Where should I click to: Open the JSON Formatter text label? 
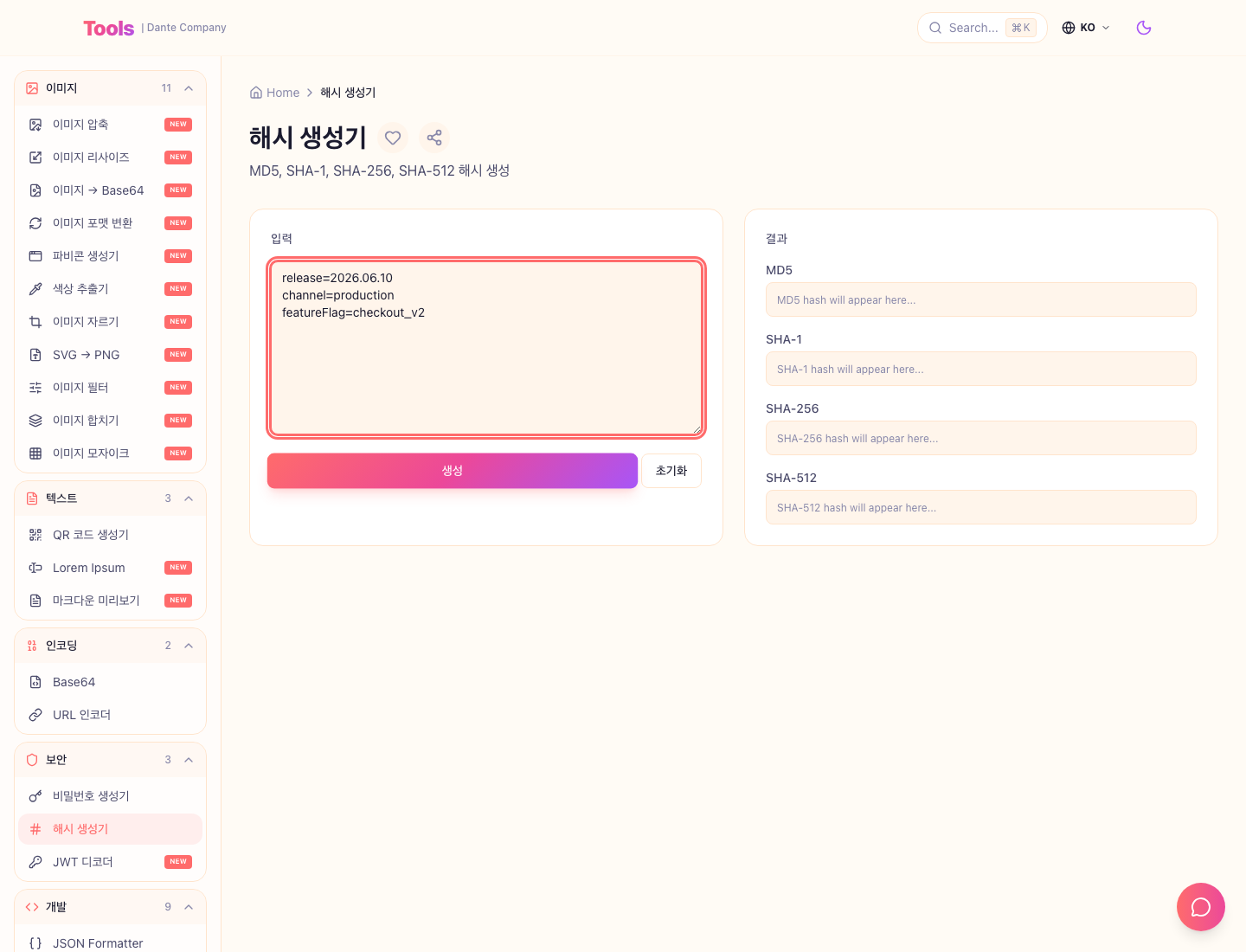pyautogui.click(x=98, y=943)
